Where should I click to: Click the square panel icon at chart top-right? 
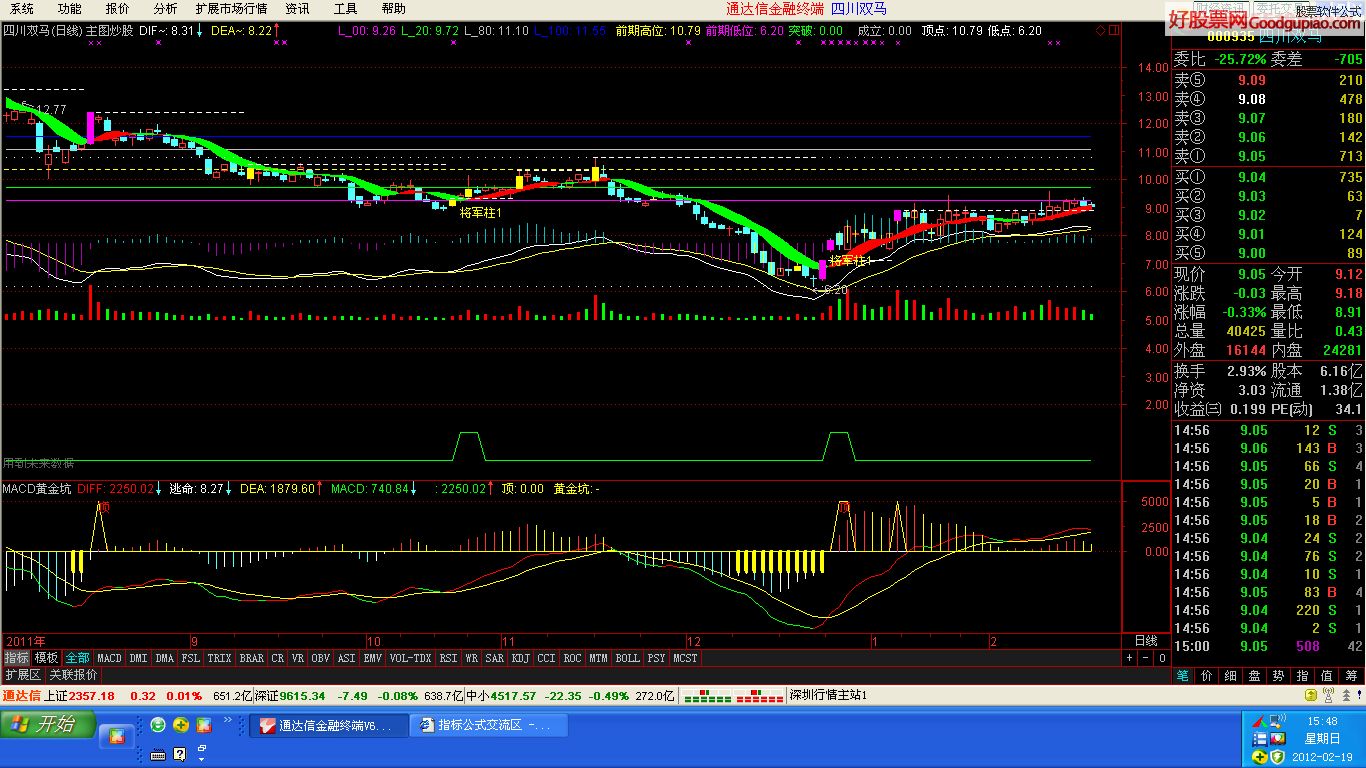point(1113,31)
